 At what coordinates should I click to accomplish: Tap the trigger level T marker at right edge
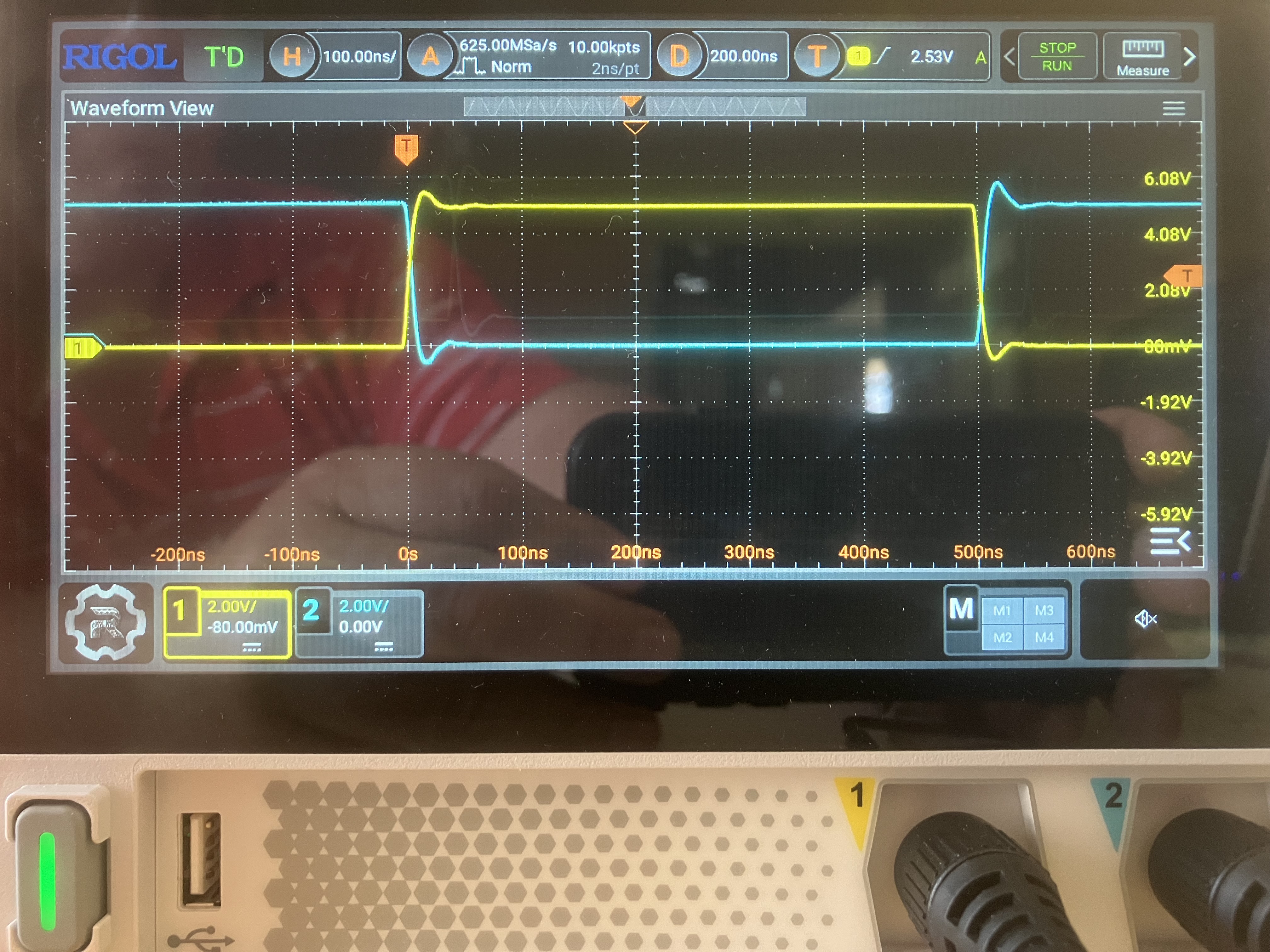[x=1184, y=276]
